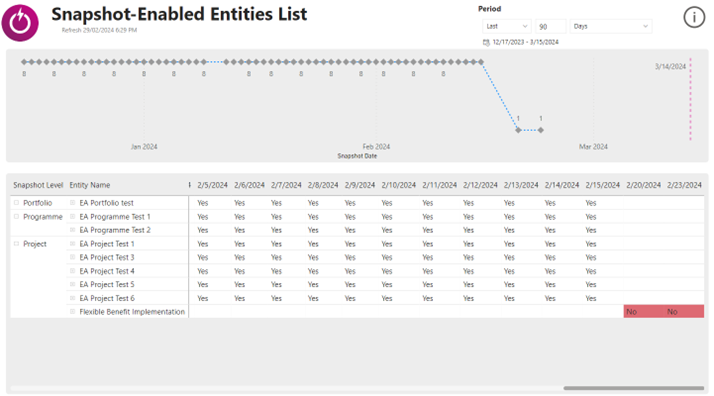Screen dimensions: 714x396
Task: Click the EA Project Test 1 entity name
Action: [107, 244]
